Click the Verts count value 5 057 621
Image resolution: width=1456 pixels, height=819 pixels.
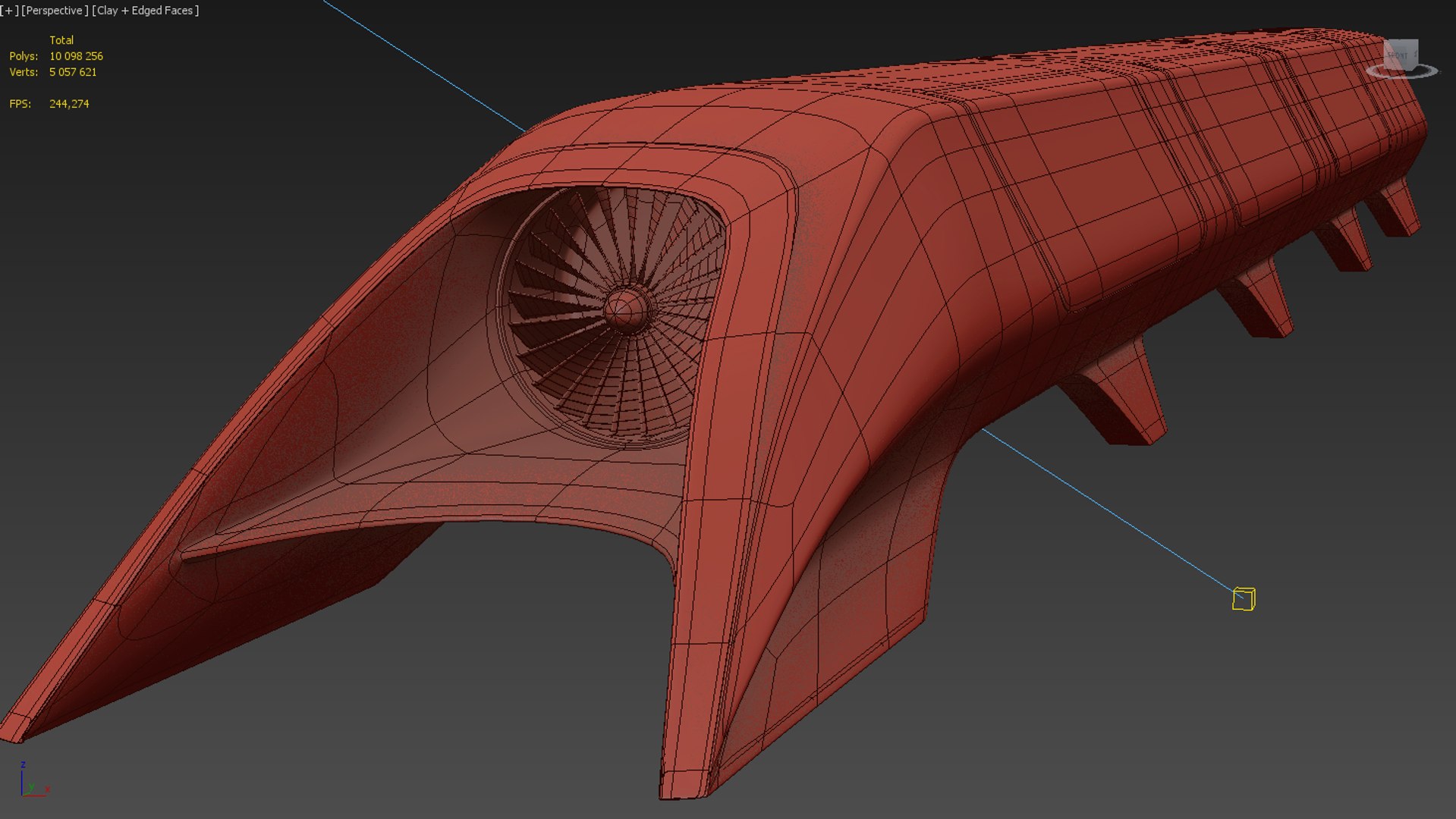click(73, 72)
